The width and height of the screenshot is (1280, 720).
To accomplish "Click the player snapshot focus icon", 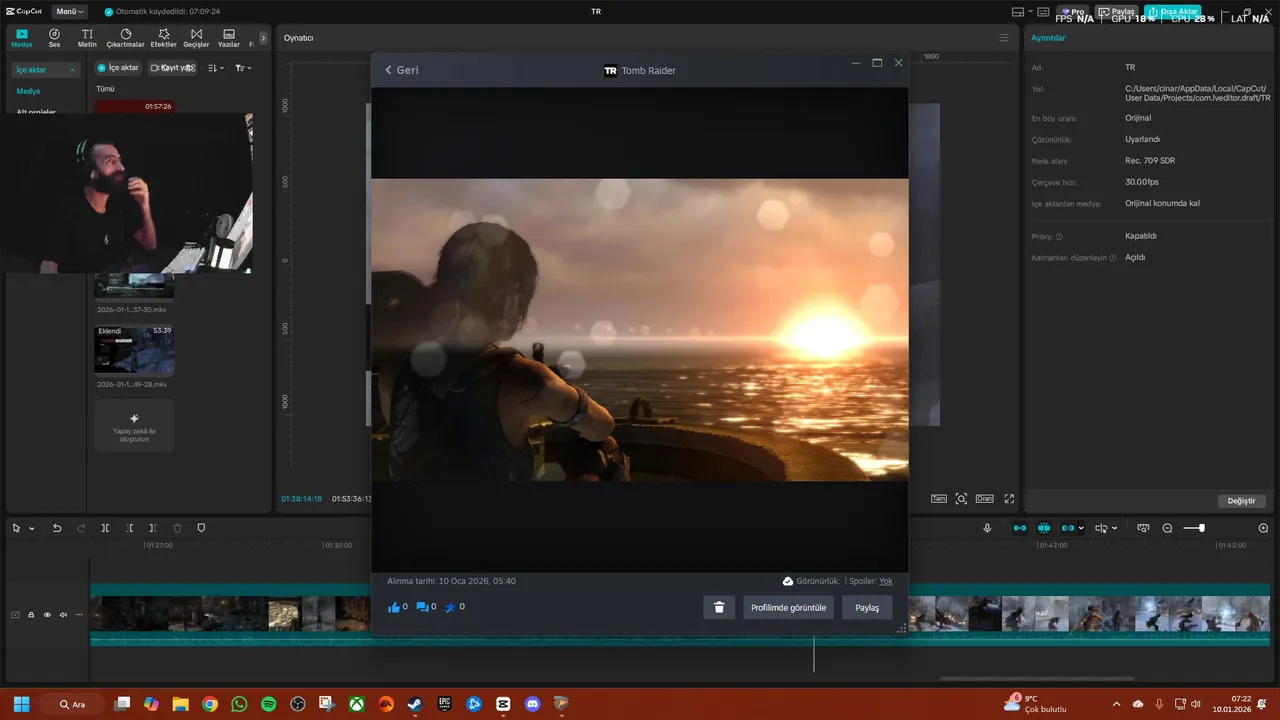I will tap(961, 498).
